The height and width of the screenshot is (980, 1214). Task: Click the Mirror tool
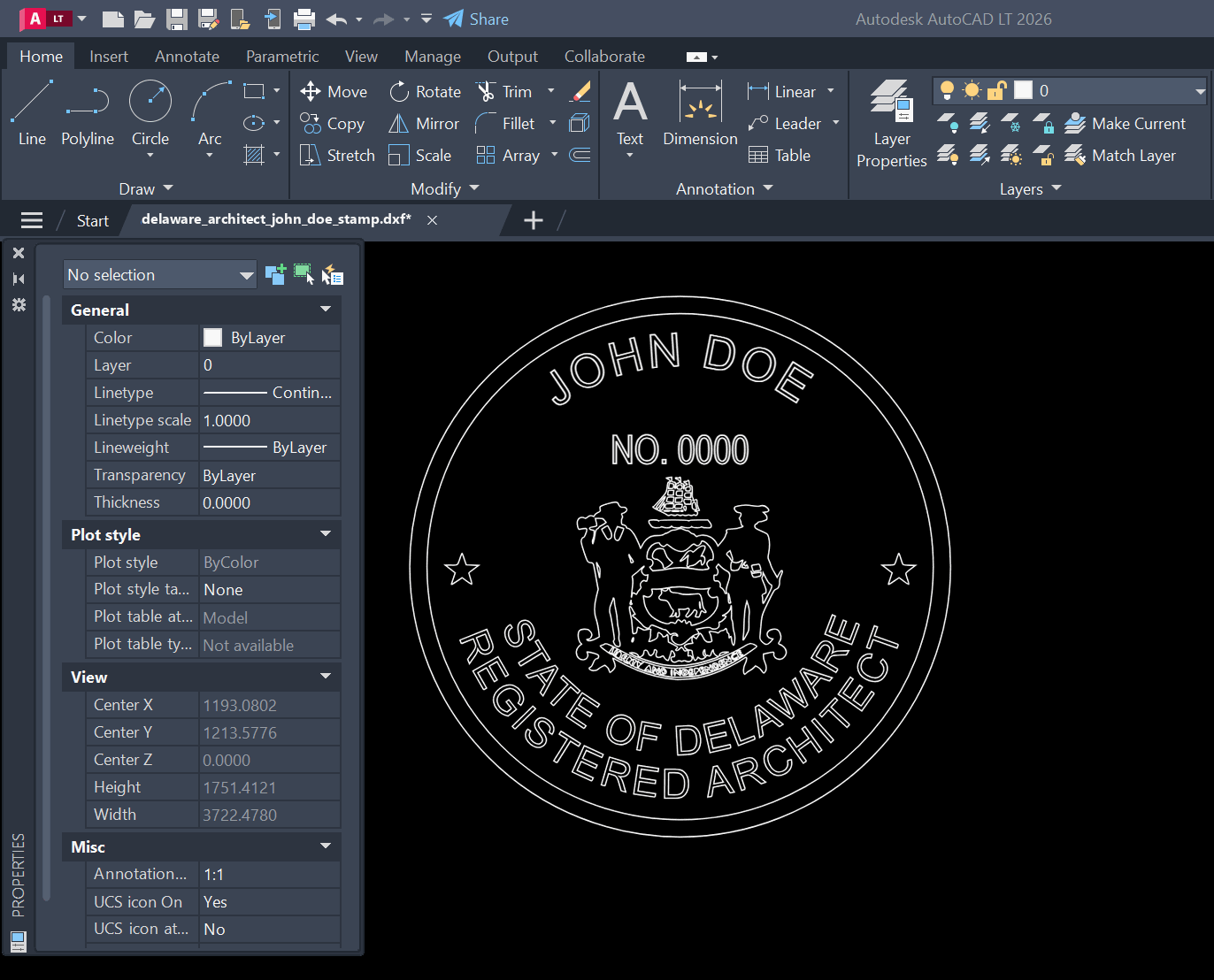tap(424, 124)
